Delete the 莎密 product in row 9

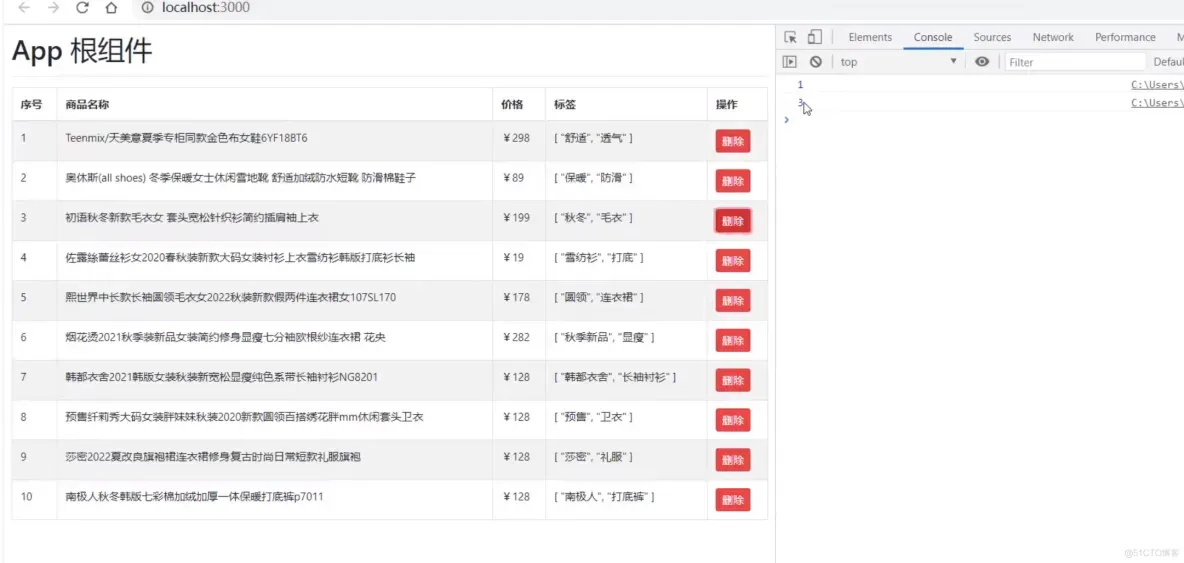pos(732,460)
